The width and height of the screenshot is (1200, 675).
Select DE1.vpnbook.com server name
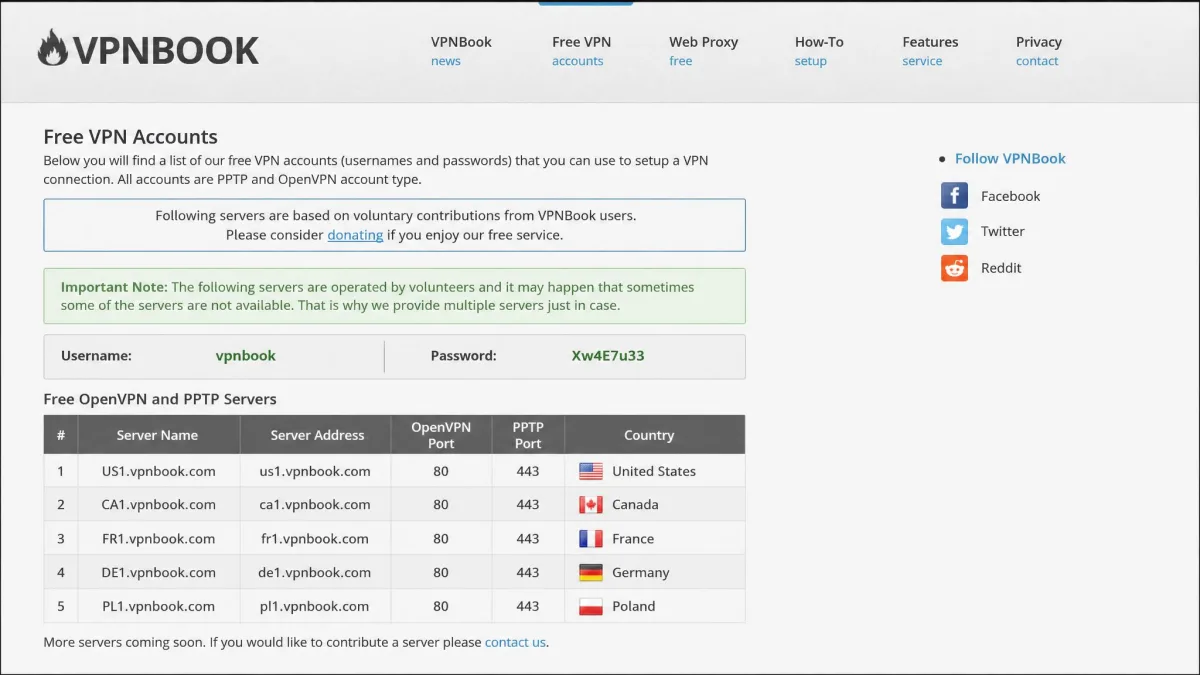[x=158, y=573]
